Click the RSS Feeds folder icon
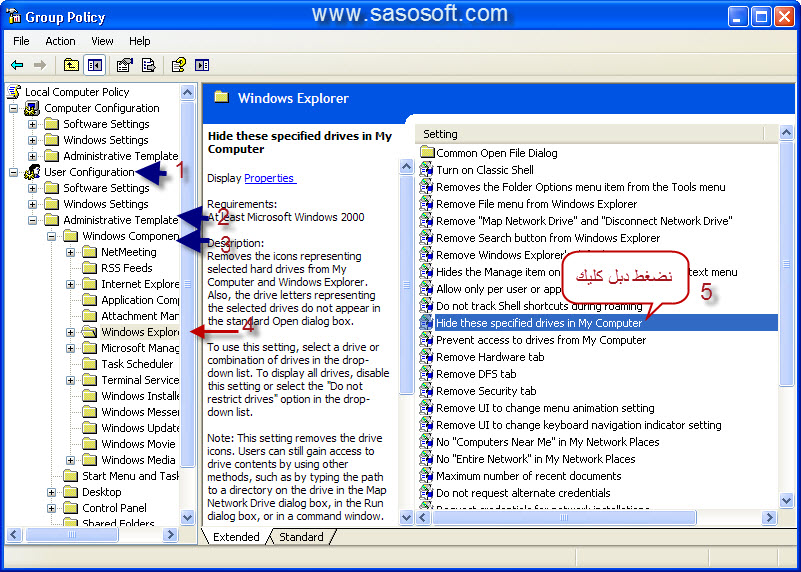This screenshot has height=572, width=801. point(89,268)
